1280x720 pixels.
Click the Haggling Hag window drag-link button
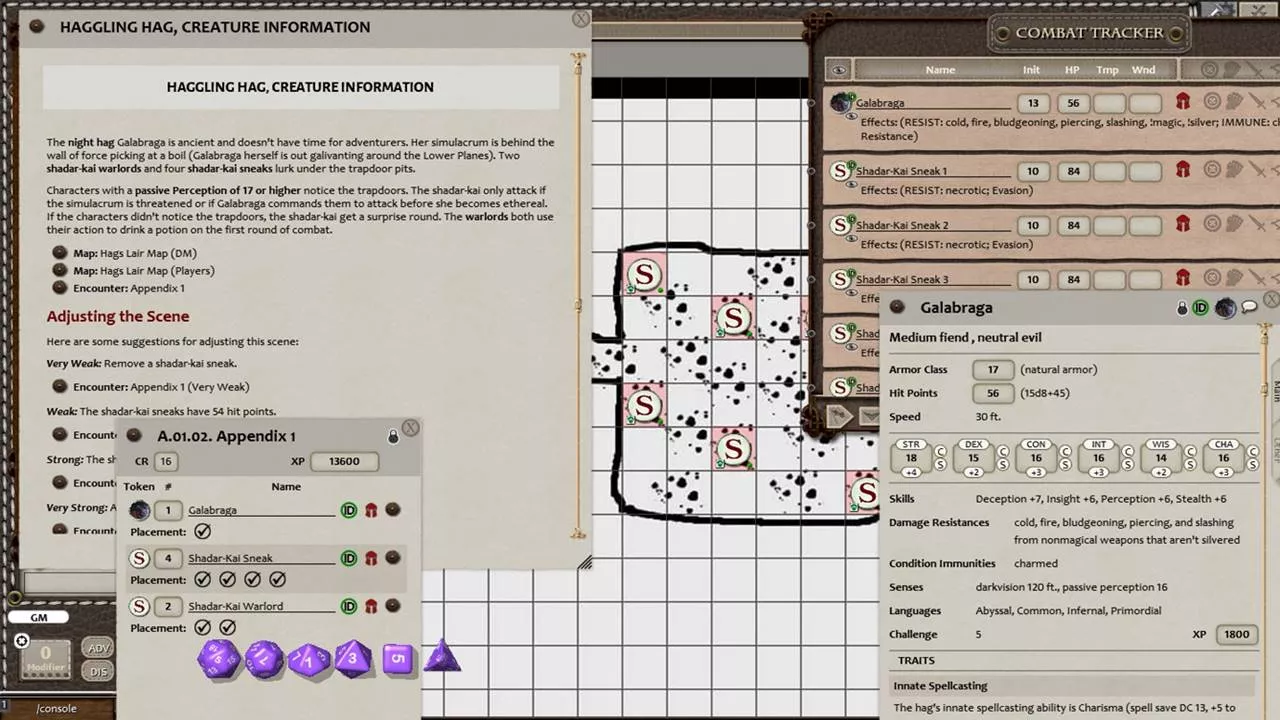[37, 27]
